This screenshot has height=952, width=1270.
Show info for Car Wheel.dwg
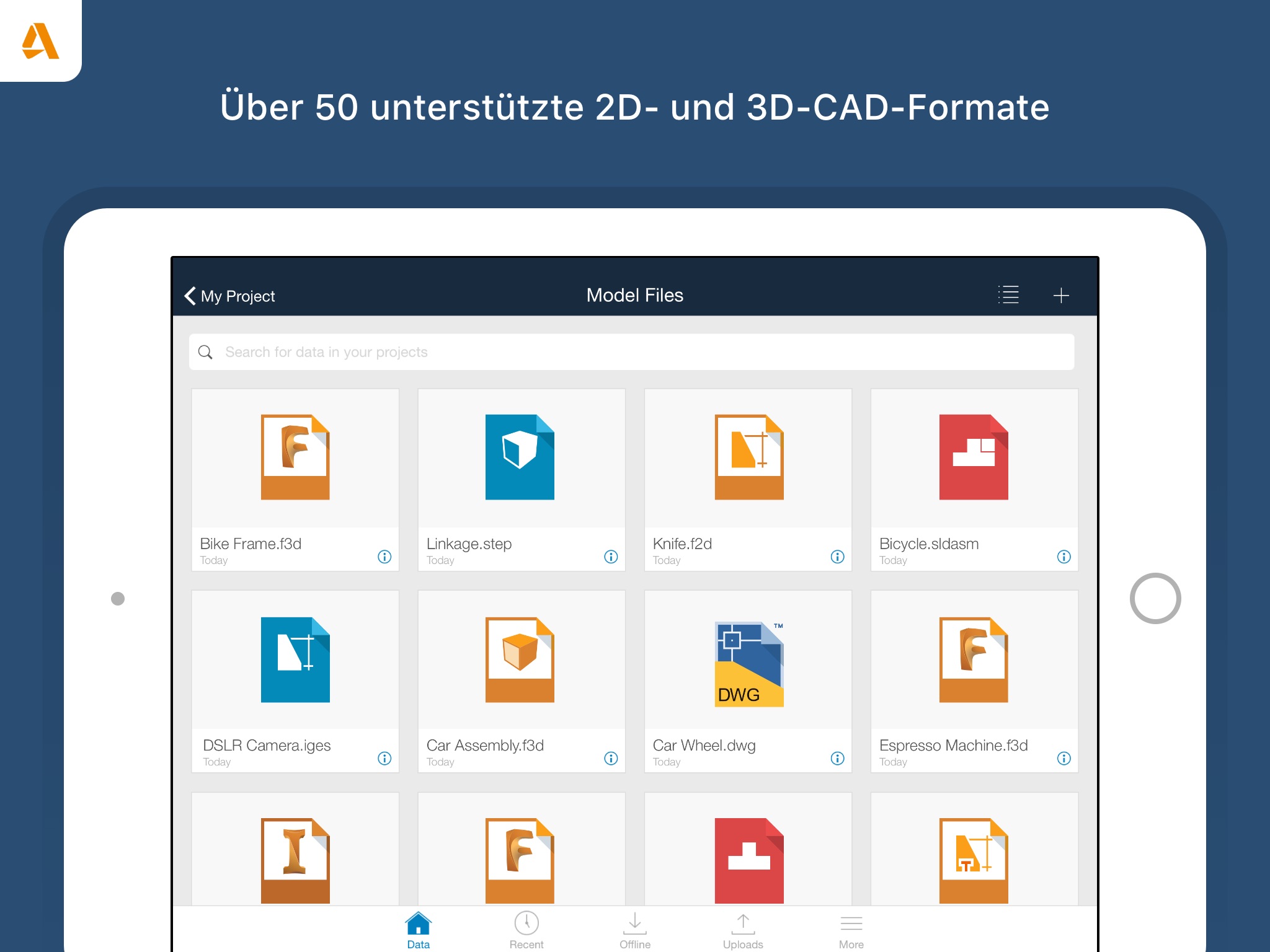(837, 758)
